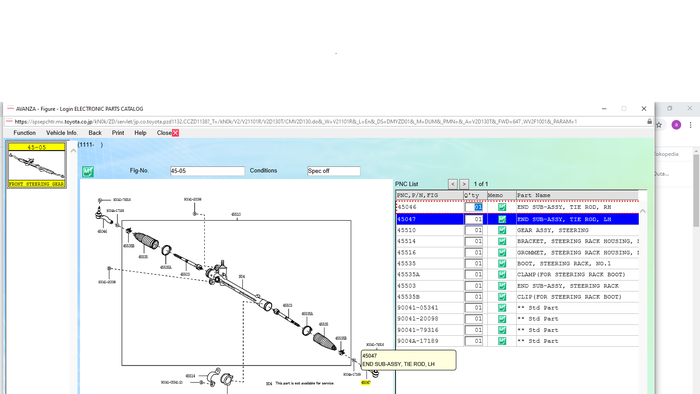Screen dimensions: 700x394
Task: Click the PNC,P/N,FIG column header
Action: (x=429, y=195)
